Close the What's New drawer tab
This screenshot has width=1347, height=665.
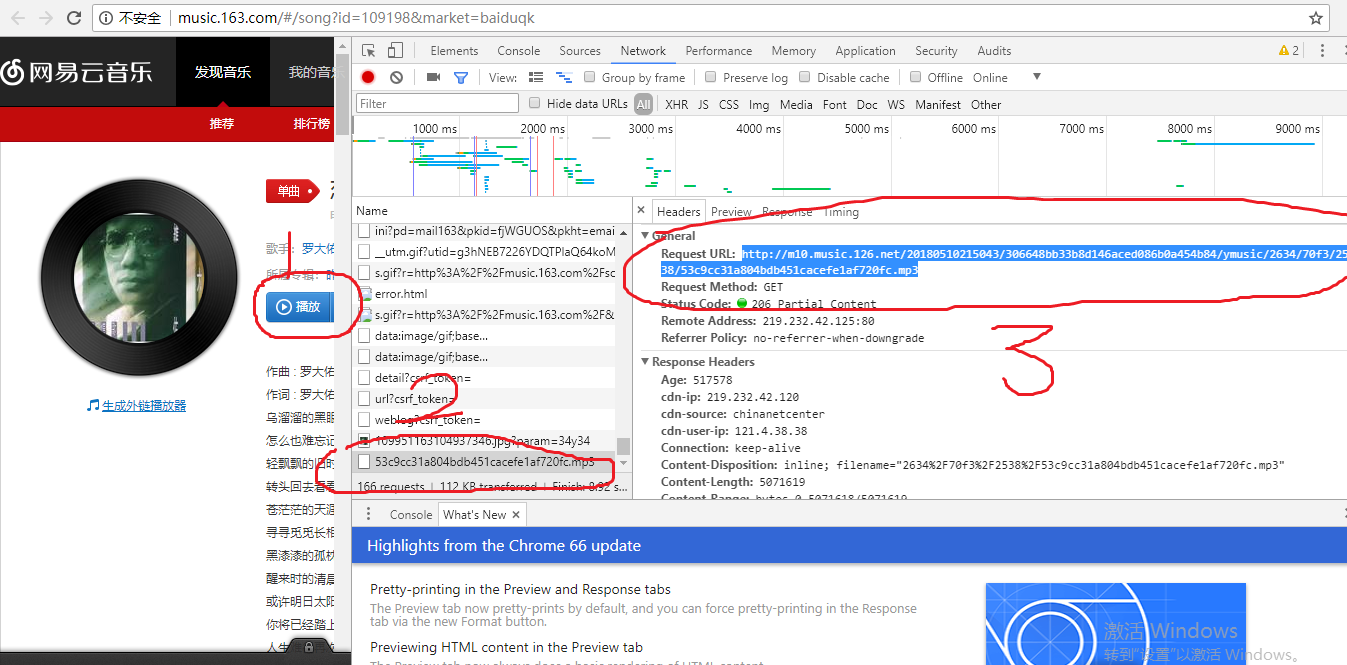516,514
